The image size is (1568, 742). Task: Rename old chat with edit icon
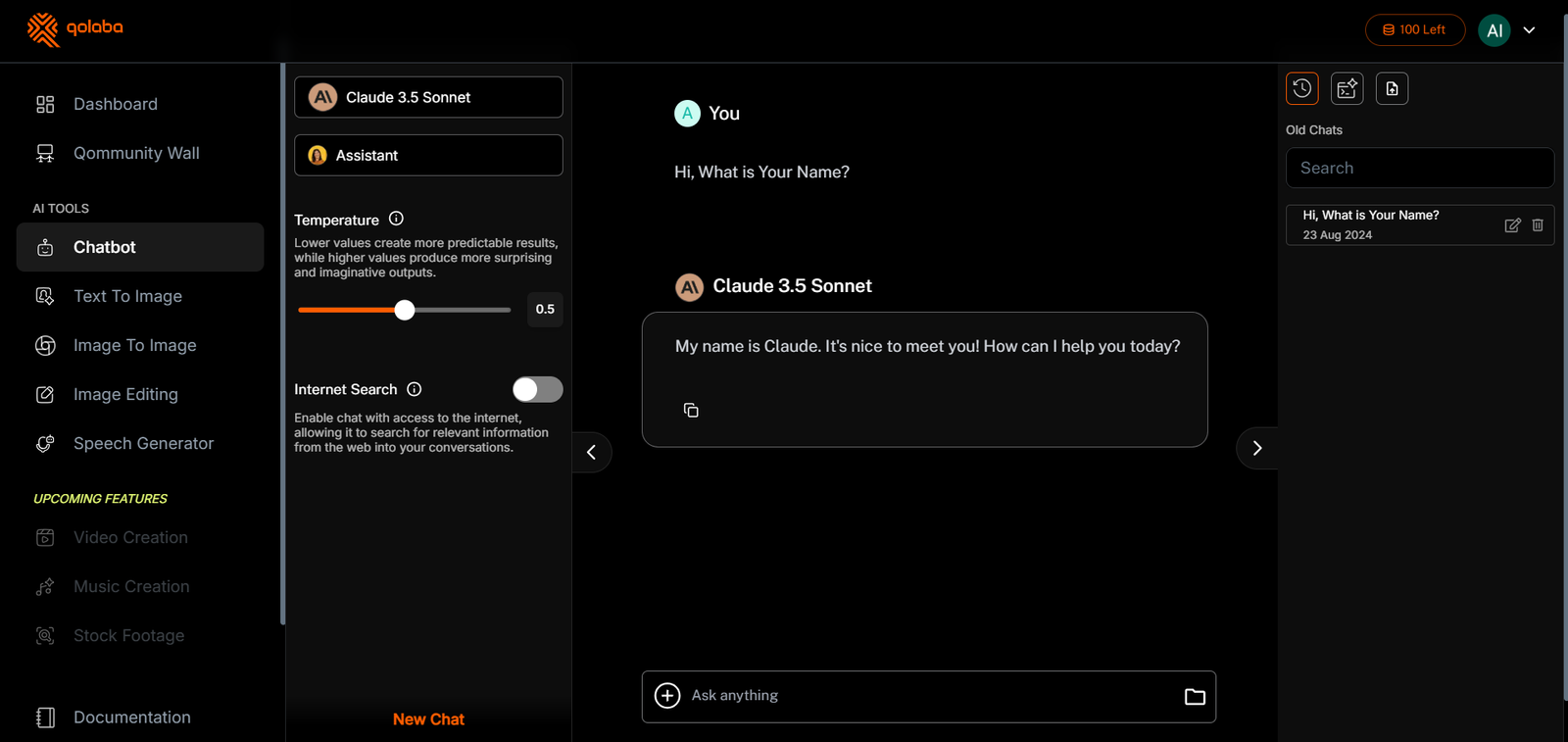pos(1512,225)
